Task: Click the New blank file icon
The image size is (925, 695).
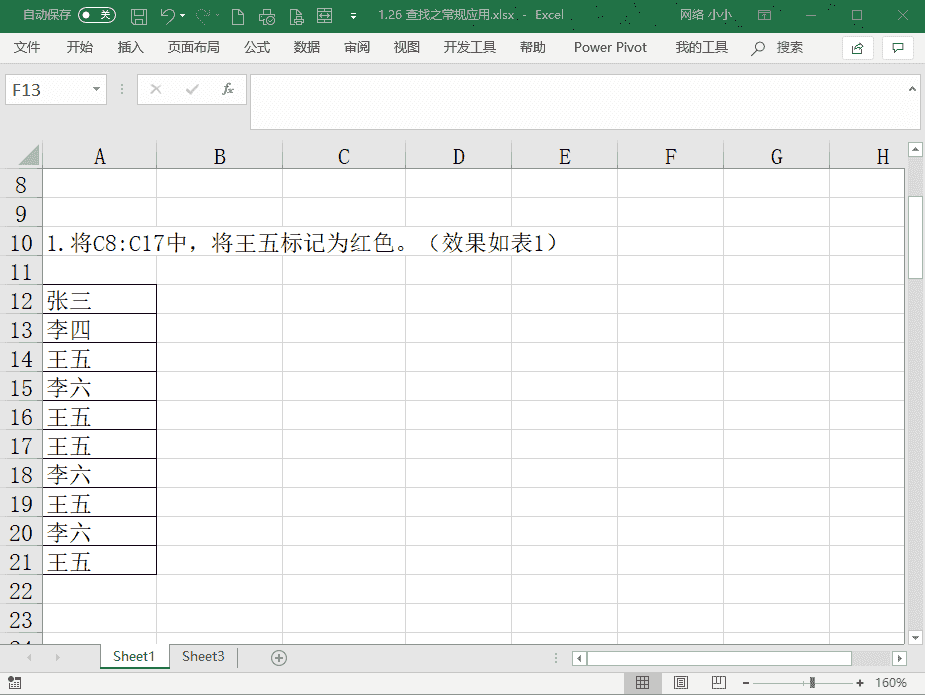Action: (237, 16)
